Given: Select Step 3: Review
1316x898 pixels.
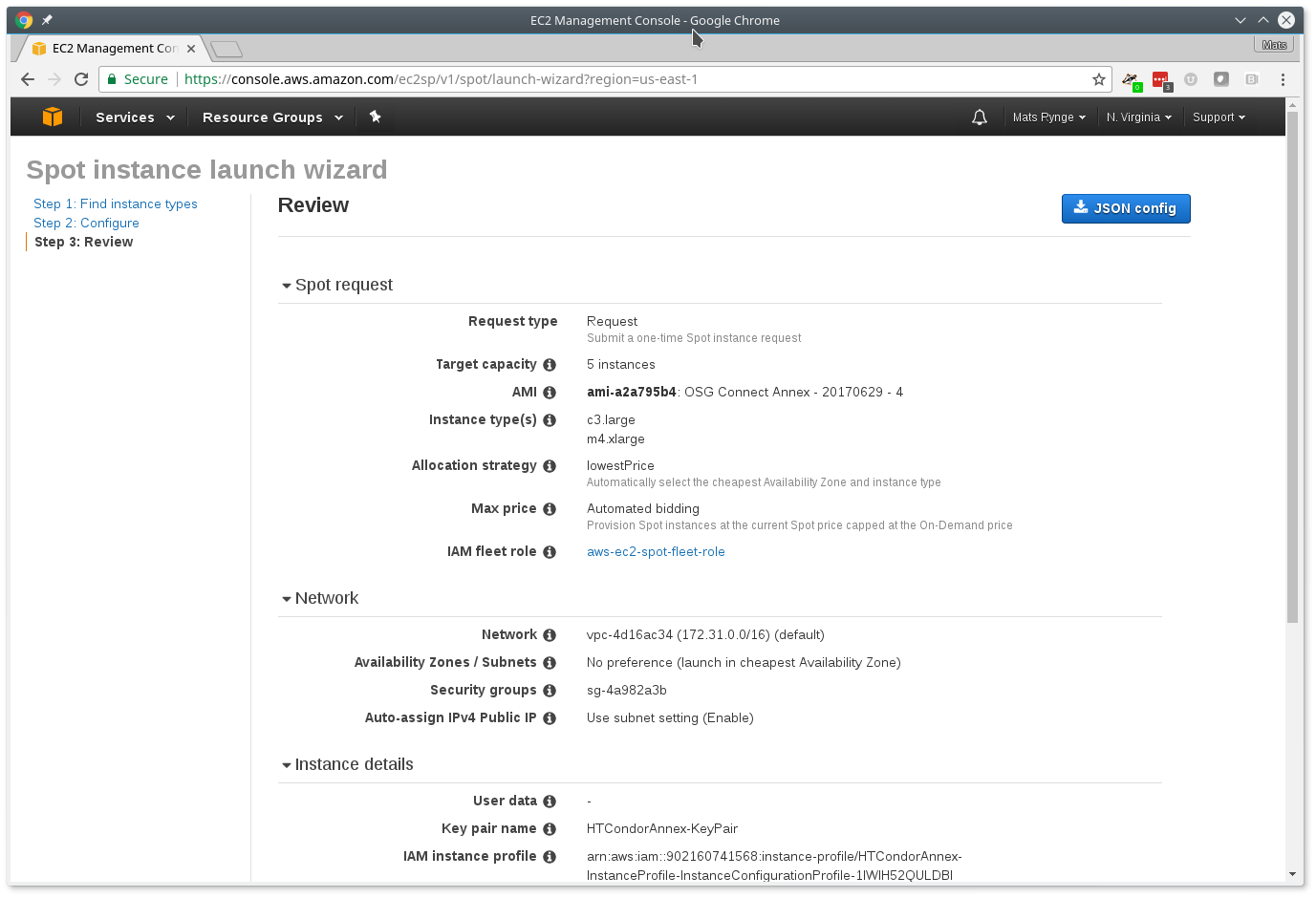Looking at the screenshot, I should [x=84, y=242].
